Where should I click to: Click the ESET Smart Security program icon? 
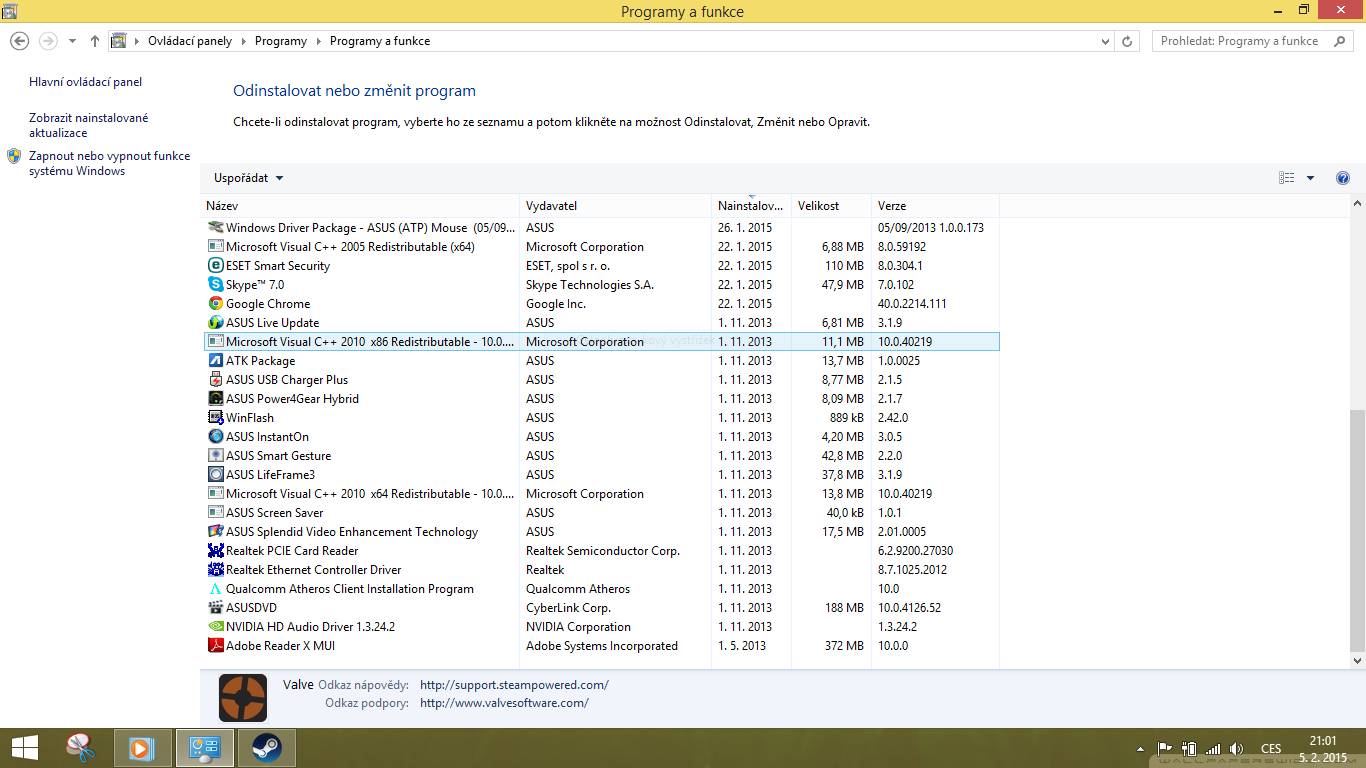pyautogui.click(x=215, y=266)
